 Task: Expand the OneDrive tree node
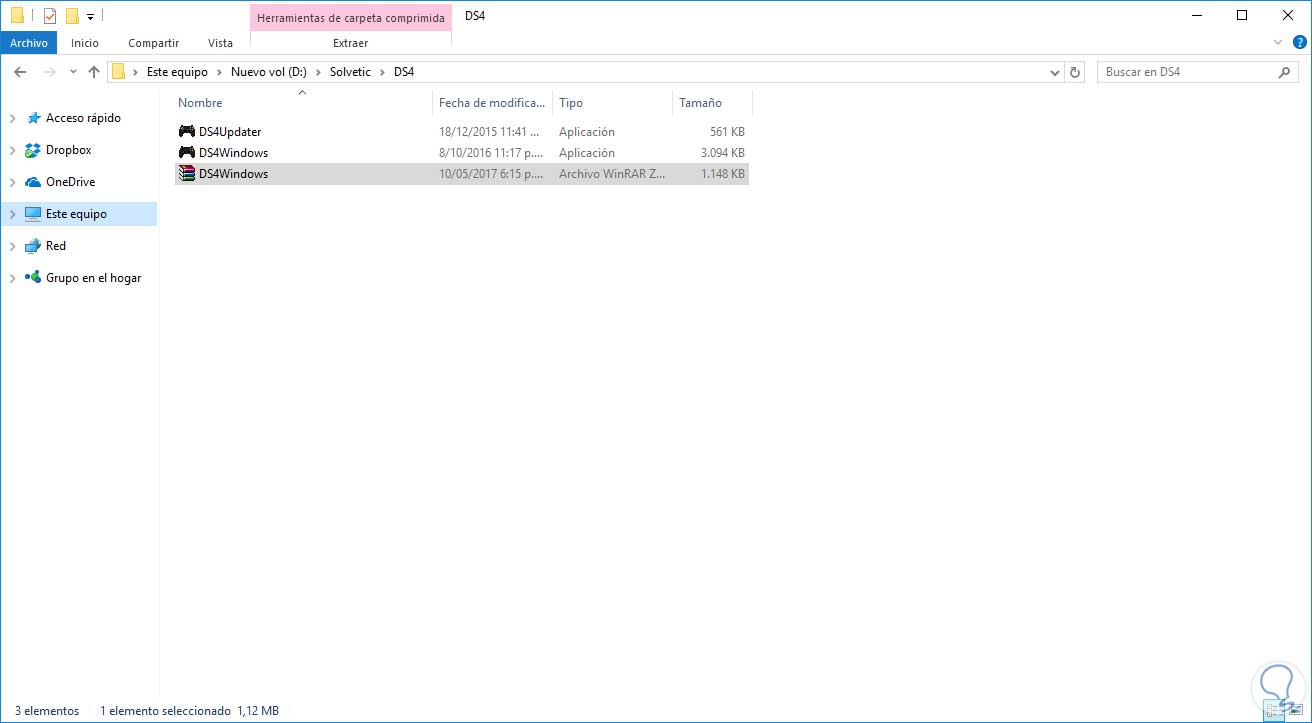click(x=12, y=182)
